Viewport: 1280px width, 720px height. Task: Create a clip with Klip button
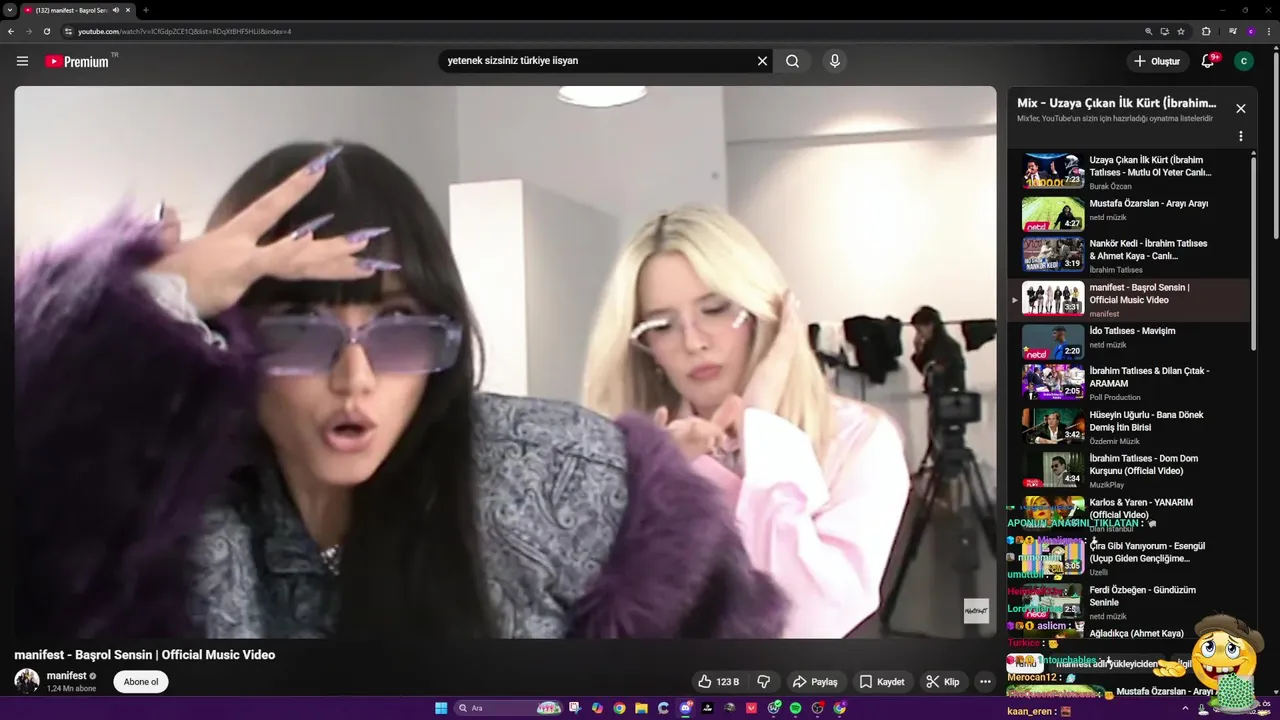pos(943,682)
